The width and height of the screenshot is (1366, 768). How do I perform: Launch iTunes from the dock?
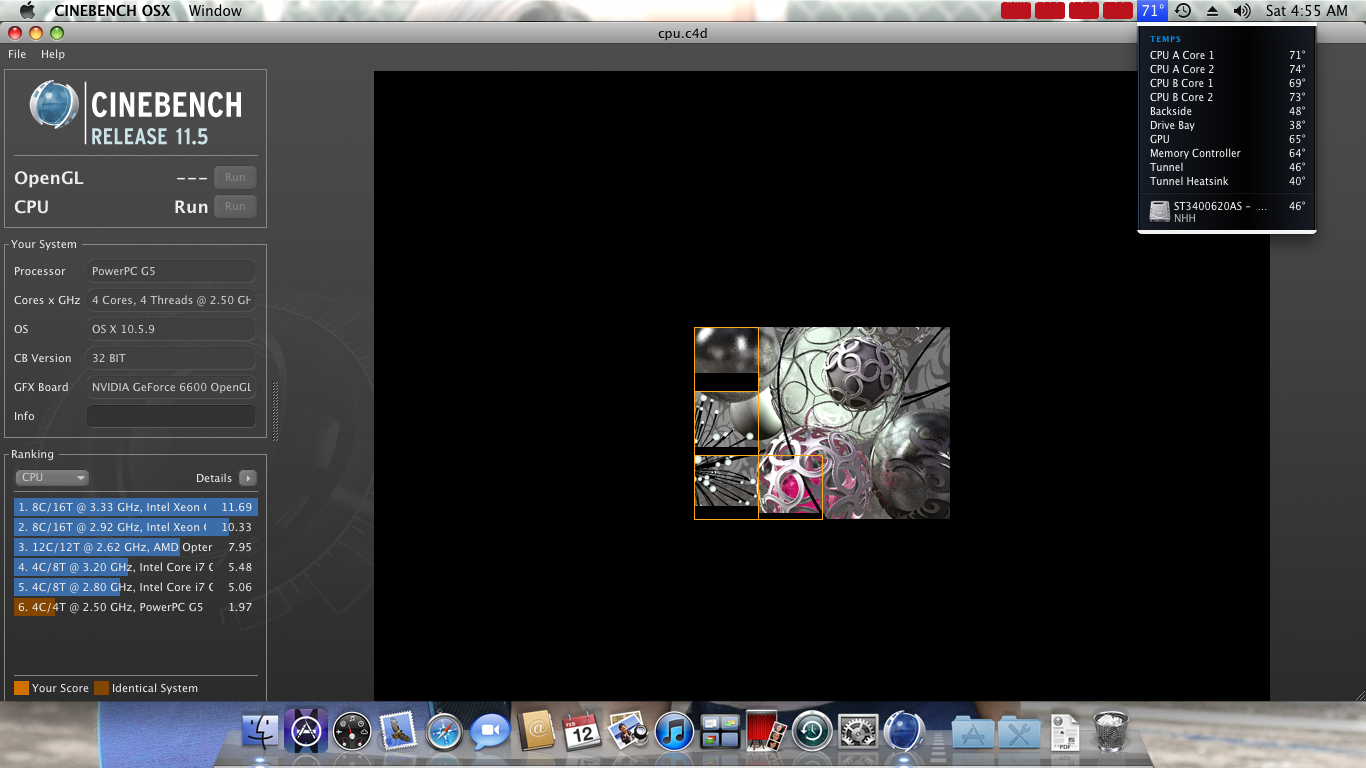674,732
